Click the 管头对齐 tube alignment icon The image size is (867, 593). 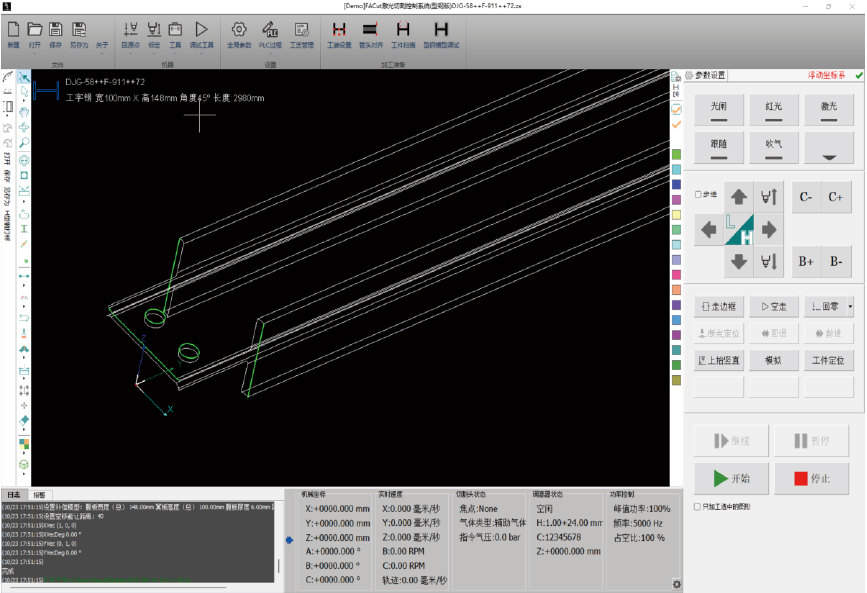click(x=370, y=29)
